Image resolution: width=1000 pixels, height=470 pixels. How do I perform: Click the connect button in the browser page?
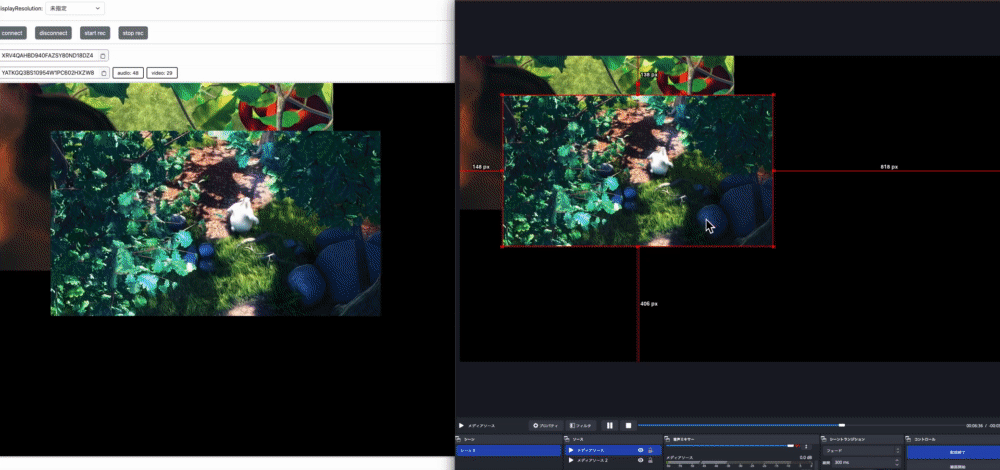(12, 33)
